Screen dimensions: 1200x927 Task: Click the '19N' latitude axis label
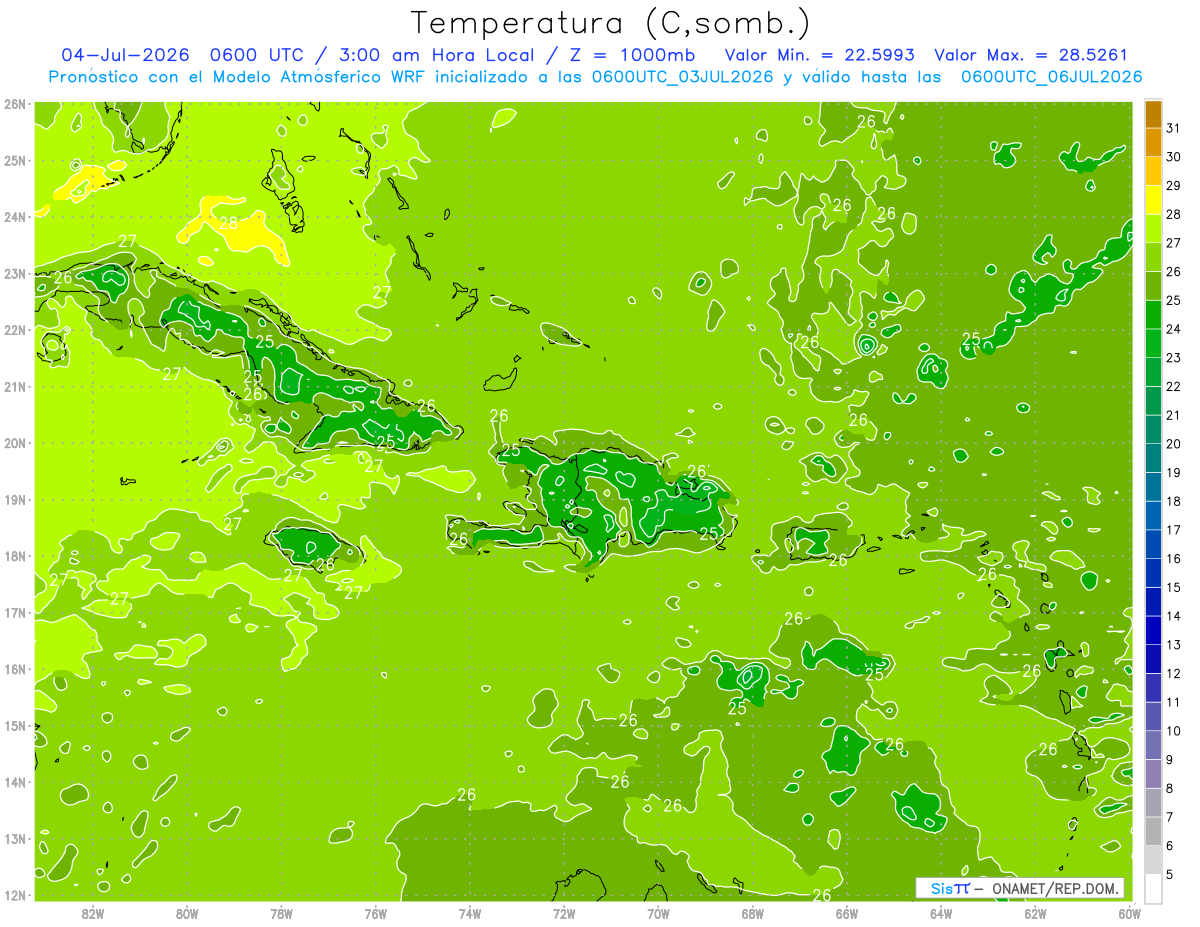click(x=15, y=500)
